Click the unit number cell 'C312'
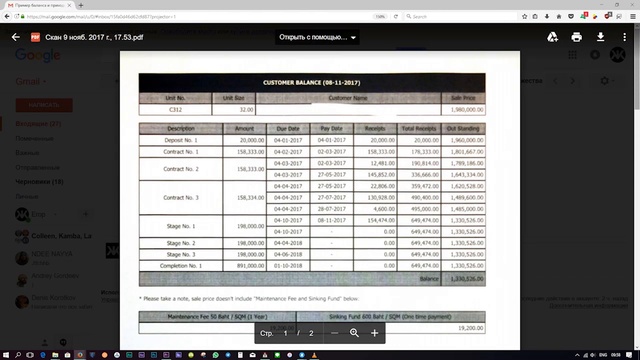The height and width of the screenshot is (360, 640). coord(176,109)
